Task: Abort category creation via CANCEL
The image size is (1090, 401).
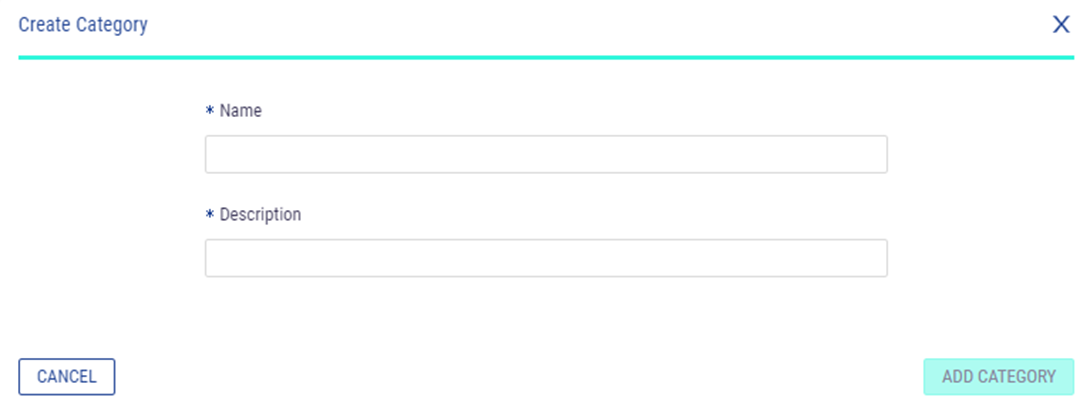Action: (67, 377)
